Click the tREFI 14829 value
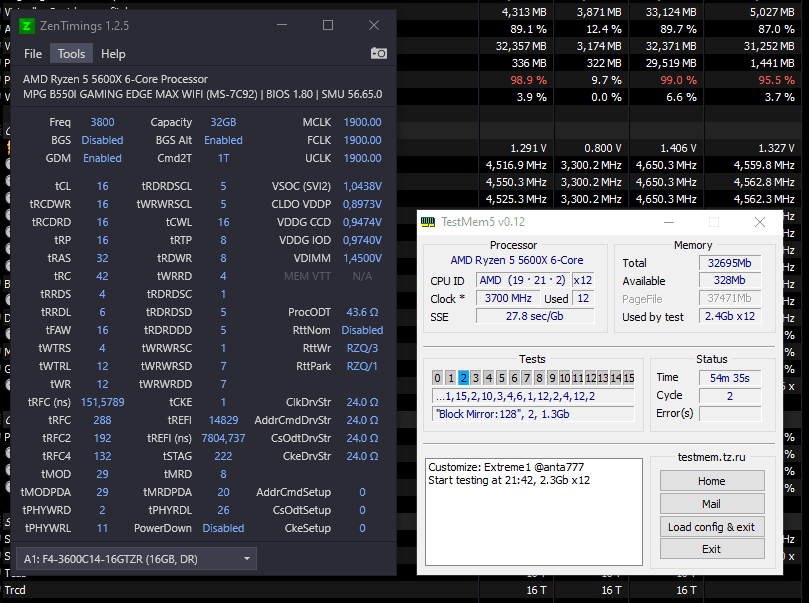Screen dimensions: 809x603 [223, 420]
